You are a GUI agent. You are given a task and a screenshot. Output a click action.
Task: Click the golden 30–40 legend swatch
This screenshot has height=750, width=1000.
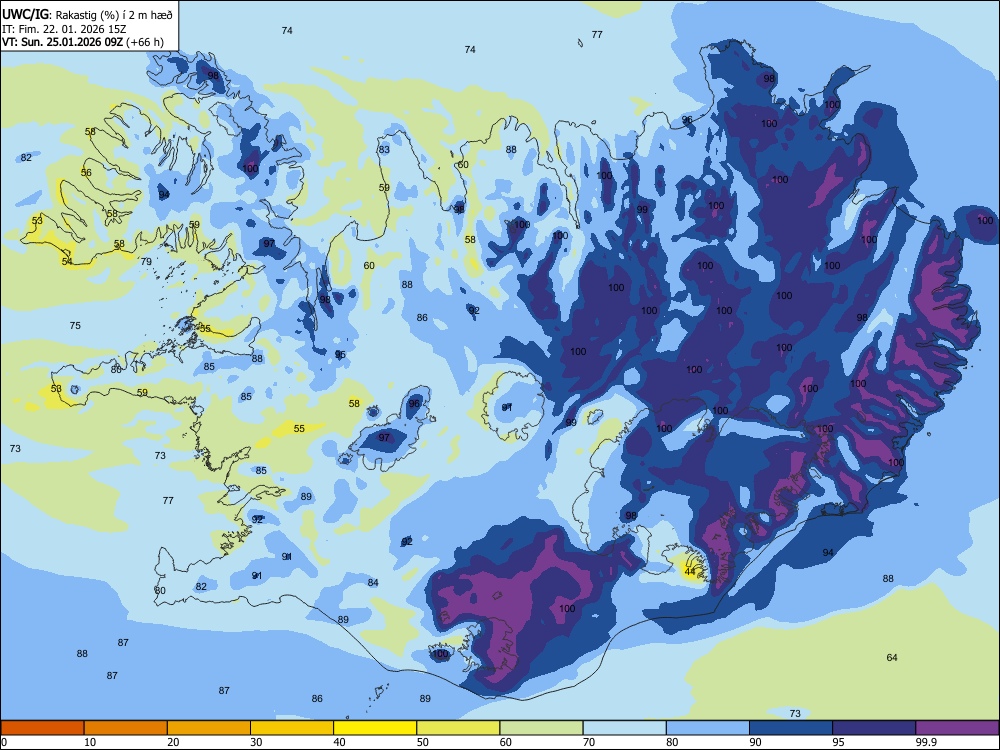[292, 728]
